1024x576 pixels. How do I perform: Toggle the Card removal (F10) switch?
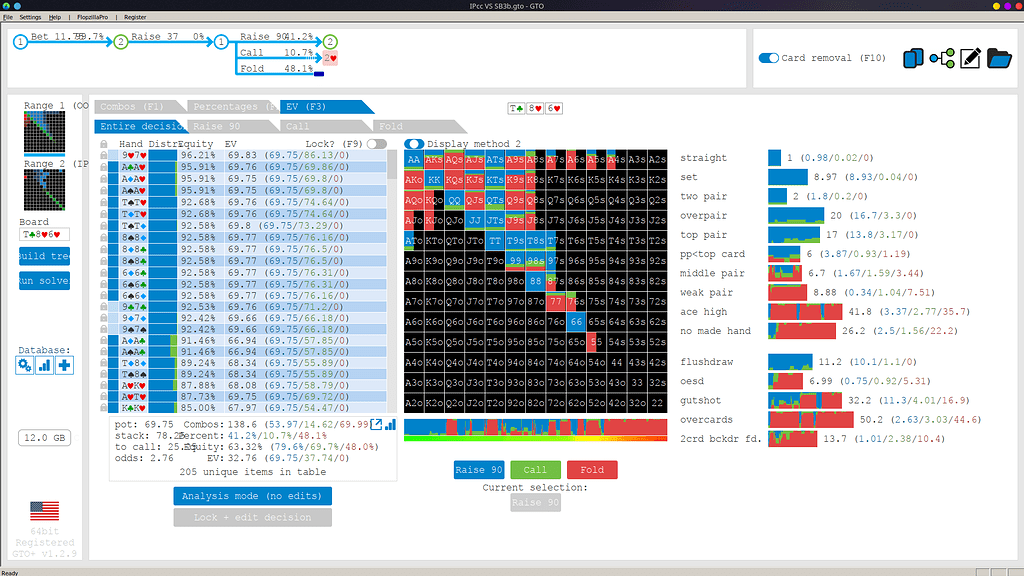(x=768, y=58)
